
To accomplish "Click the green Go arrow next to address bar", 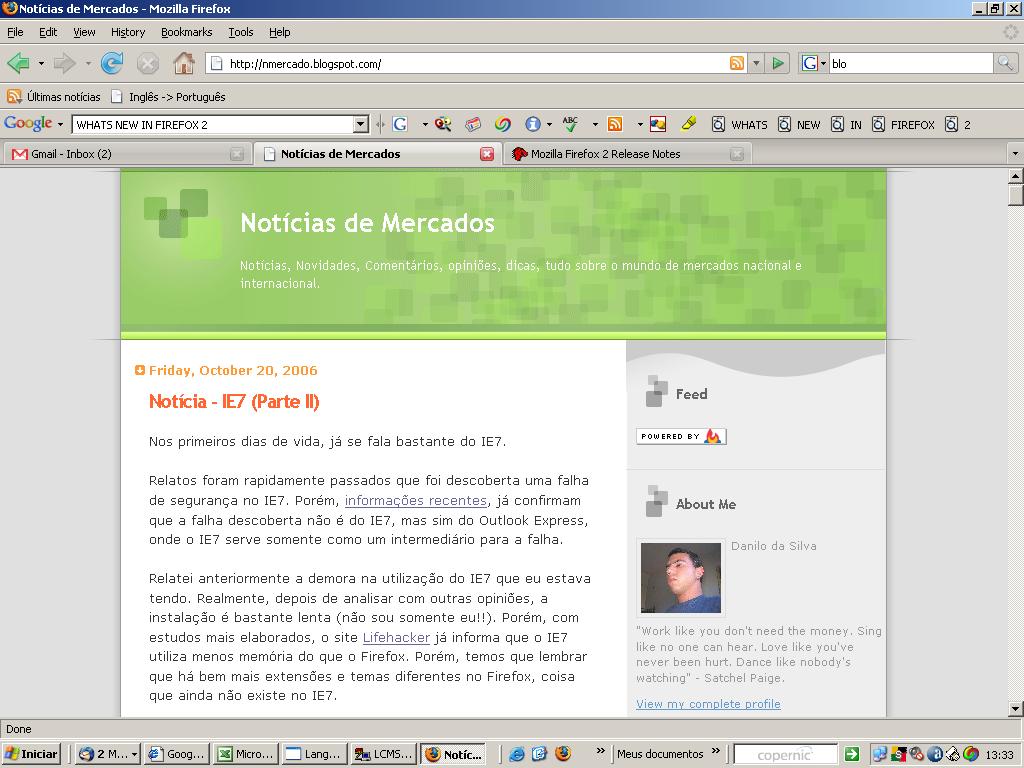I will click(x=778, y=63).
